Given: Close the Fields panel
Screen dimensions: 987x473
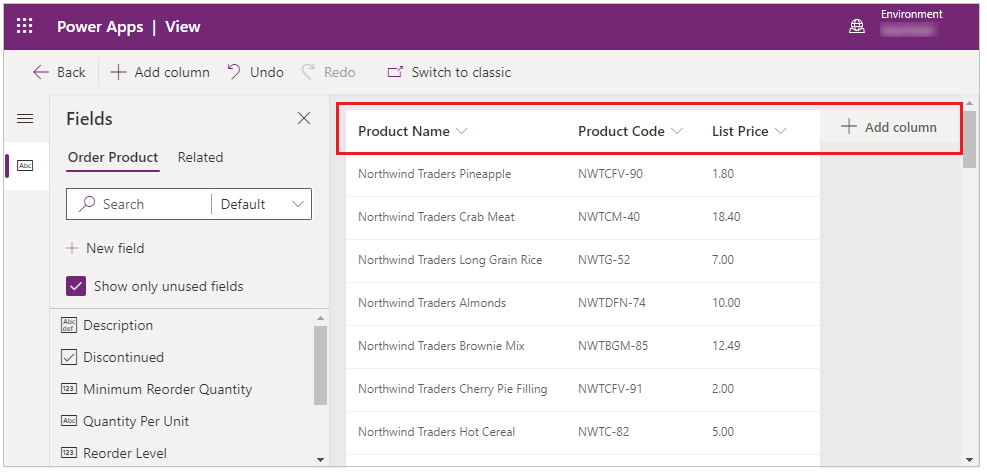Looking at the screenshot, I should coord(304,119).
